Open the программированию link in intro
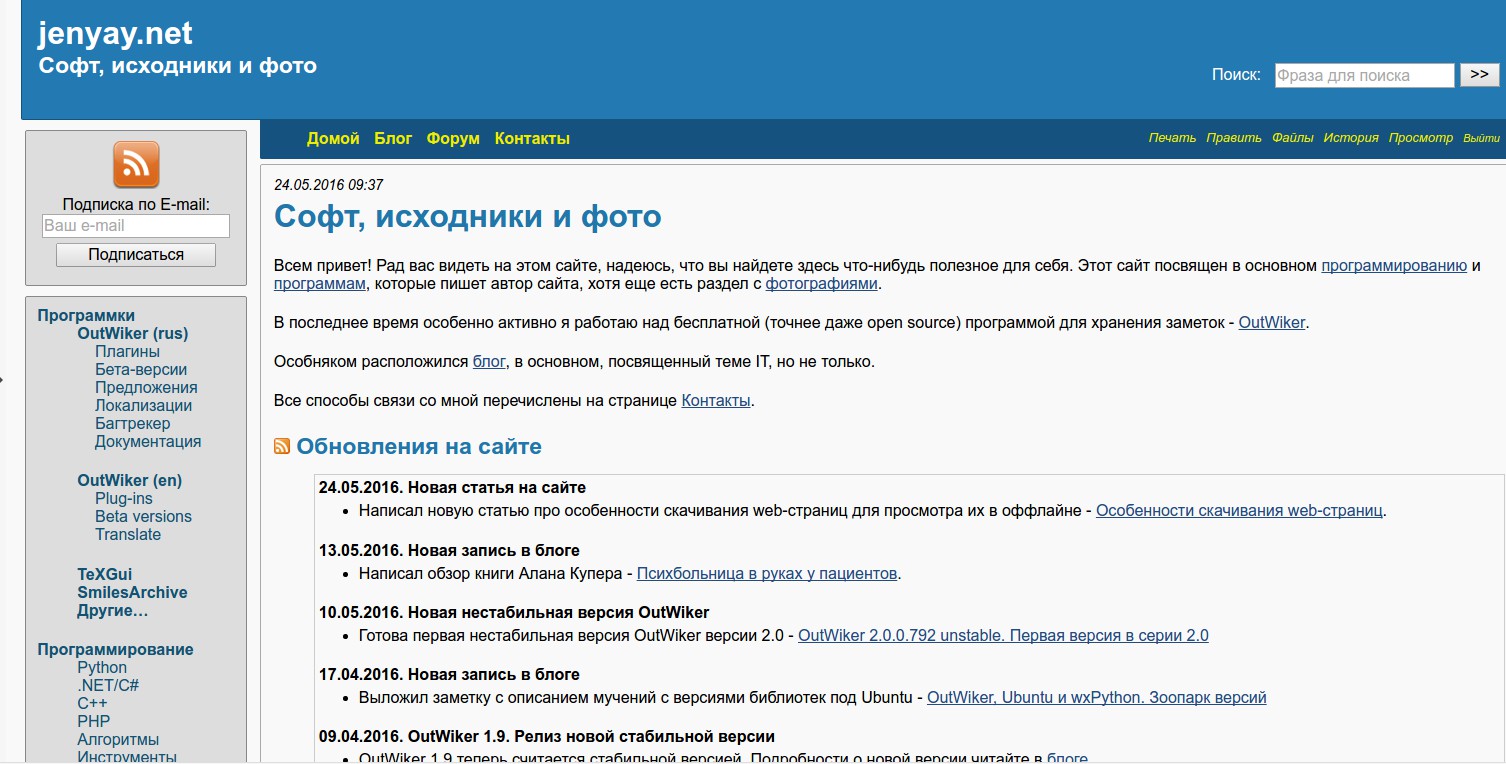 pos(1394,265)
